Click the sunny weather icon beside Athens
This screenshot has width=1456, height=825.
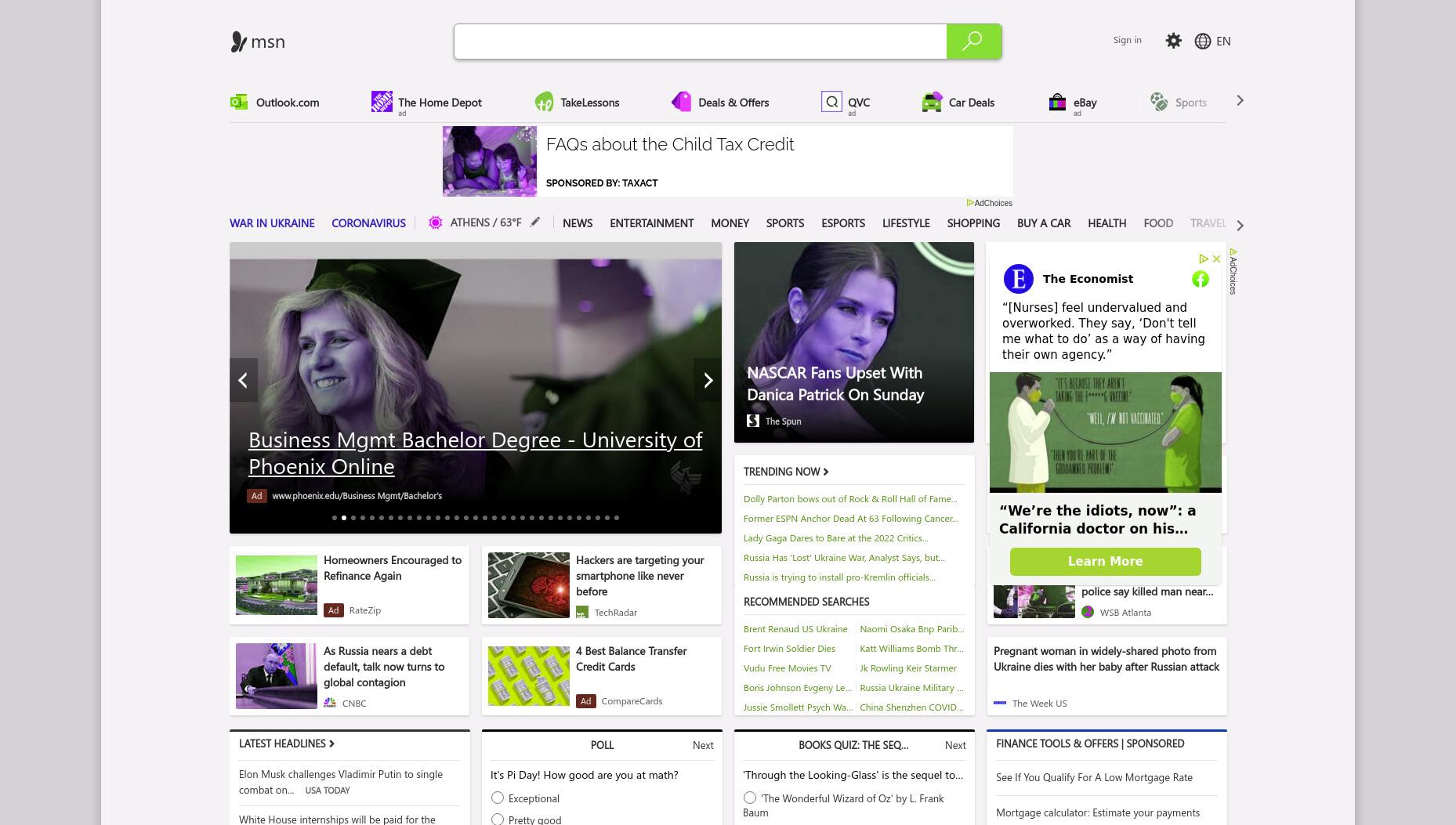(x=435, y=223)
